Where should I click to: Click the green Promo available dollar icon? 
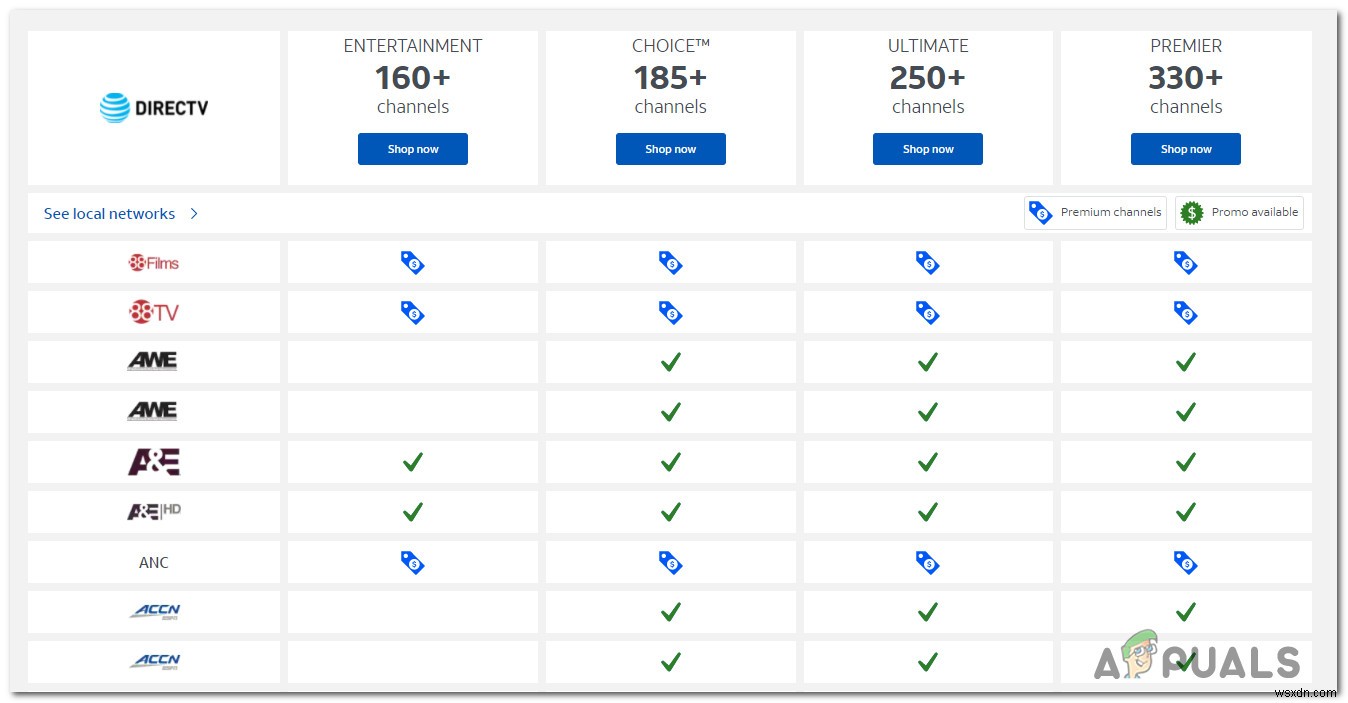pyautogui.click(x=1191, y=212)
